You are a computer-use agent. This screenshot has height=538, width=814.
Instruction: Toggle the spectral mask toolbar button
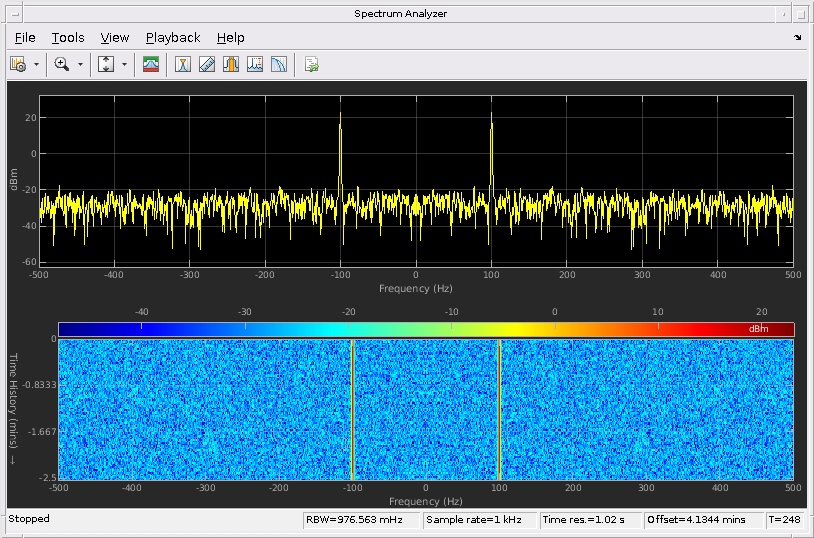pyautogui.click(x=151, y=64)
